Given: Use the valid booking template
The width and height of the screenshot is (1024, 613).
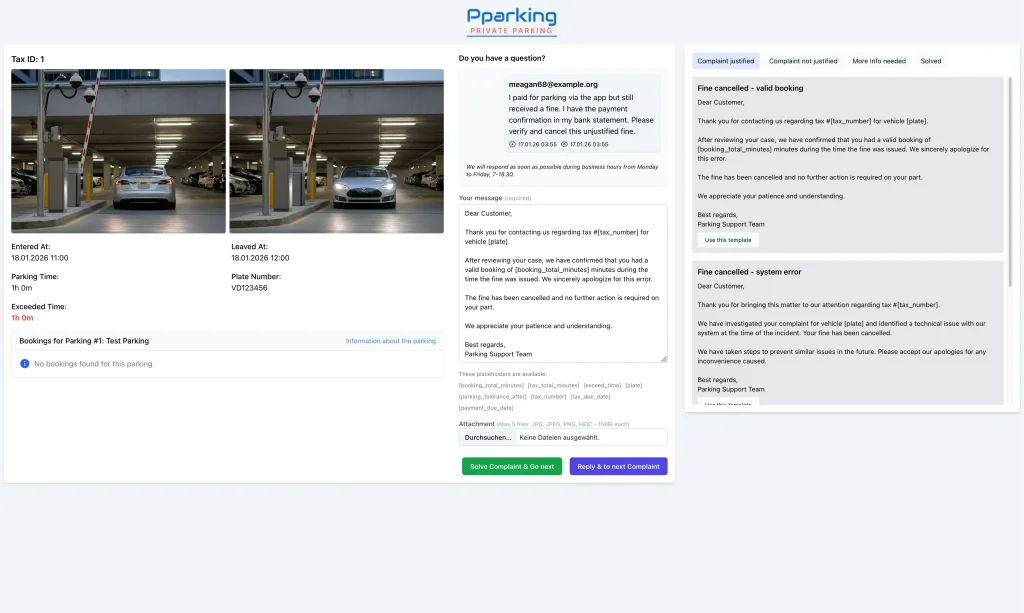Looking at the screenshot, I should coord(728,240).
